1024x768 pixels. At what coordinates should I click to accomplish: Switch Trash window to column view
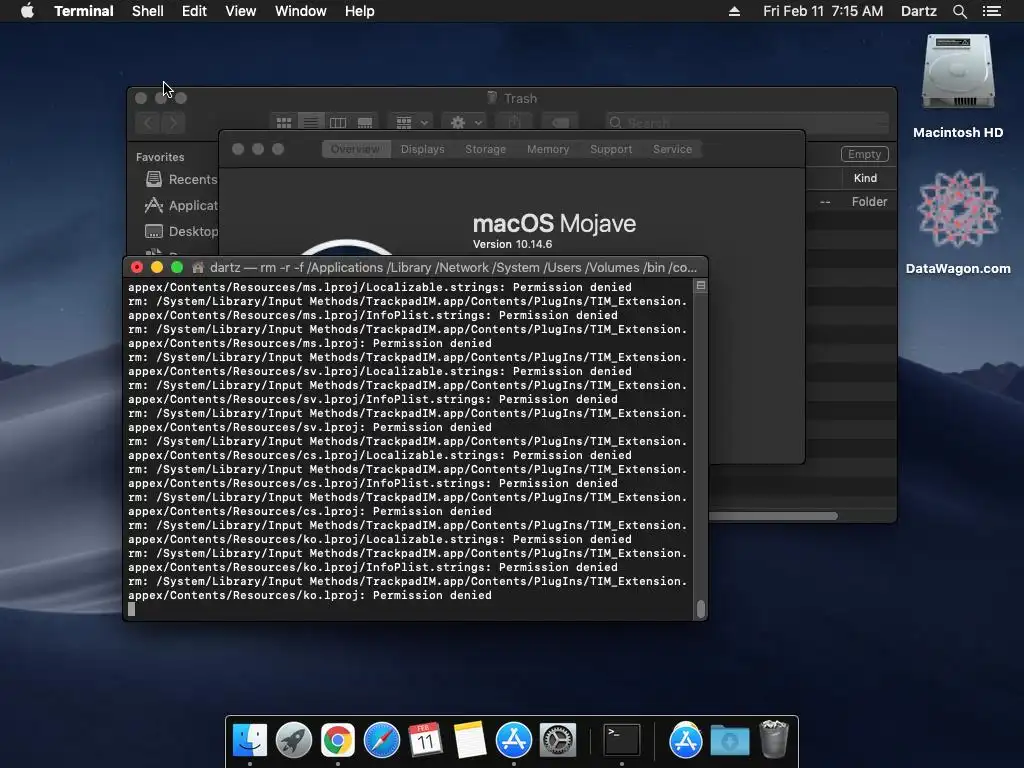(x=338, y=123)
